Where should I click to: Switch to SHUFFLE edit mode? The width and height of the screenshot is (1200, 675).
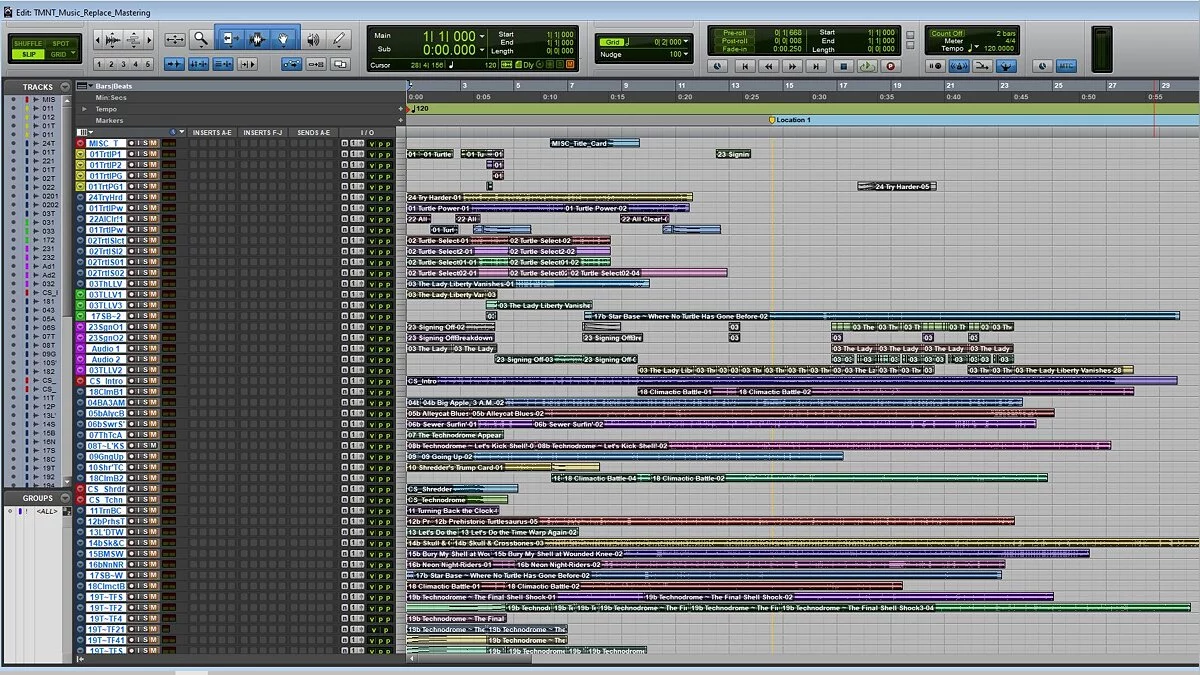pos(28,44)
